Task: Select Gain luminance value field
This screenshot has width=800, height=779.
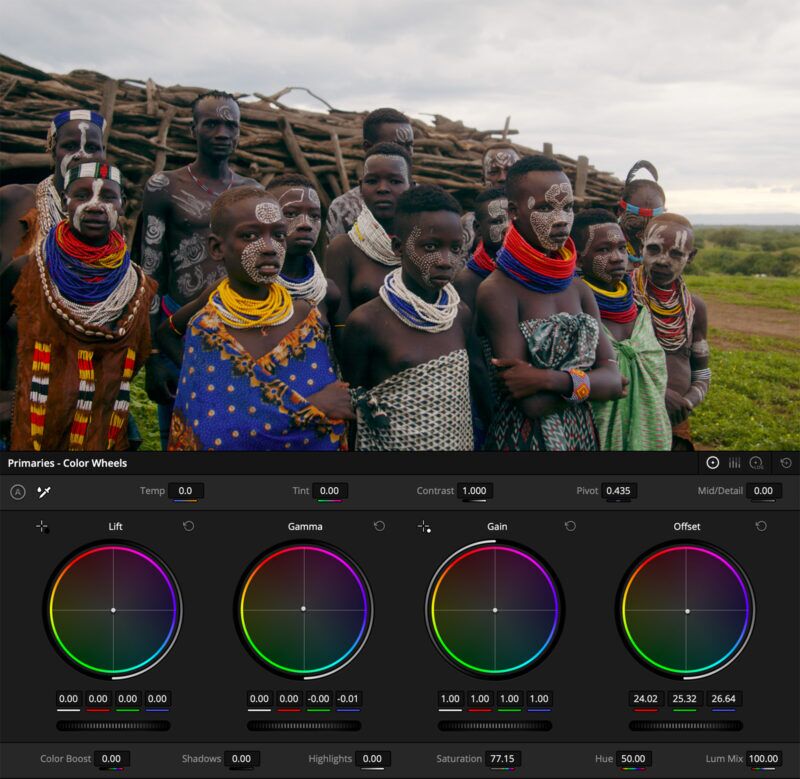Action: pyautogui.click(x=450, y=699)
